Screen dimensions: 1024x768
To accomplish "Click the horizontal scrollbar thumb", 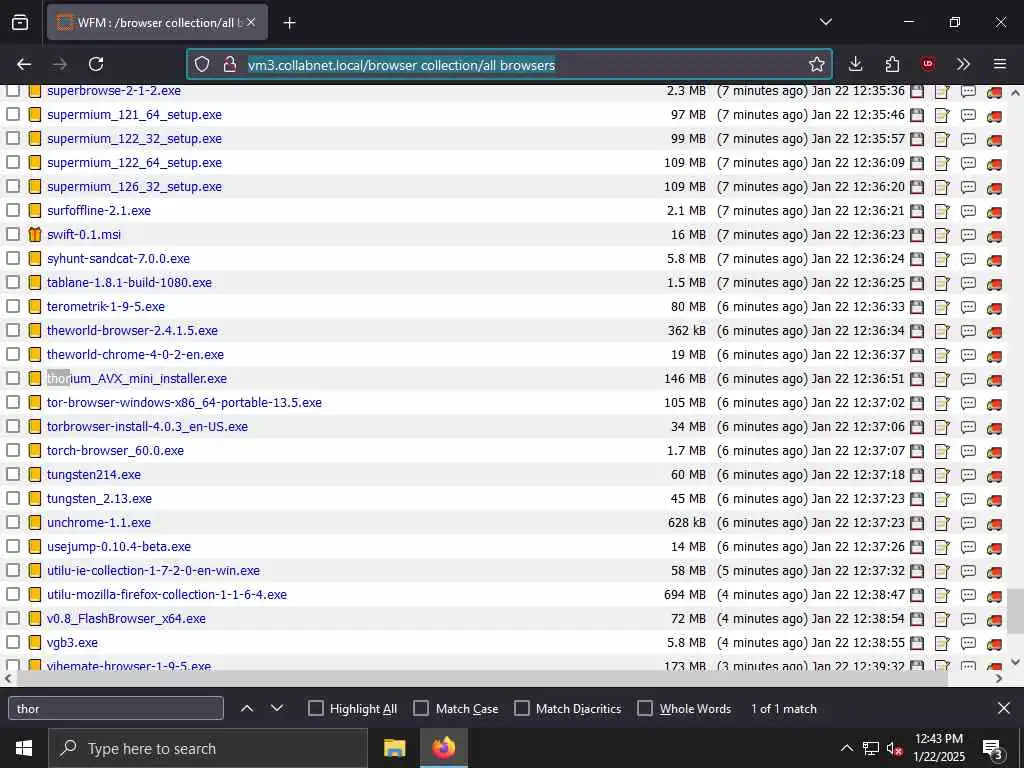I will (482, 679).
